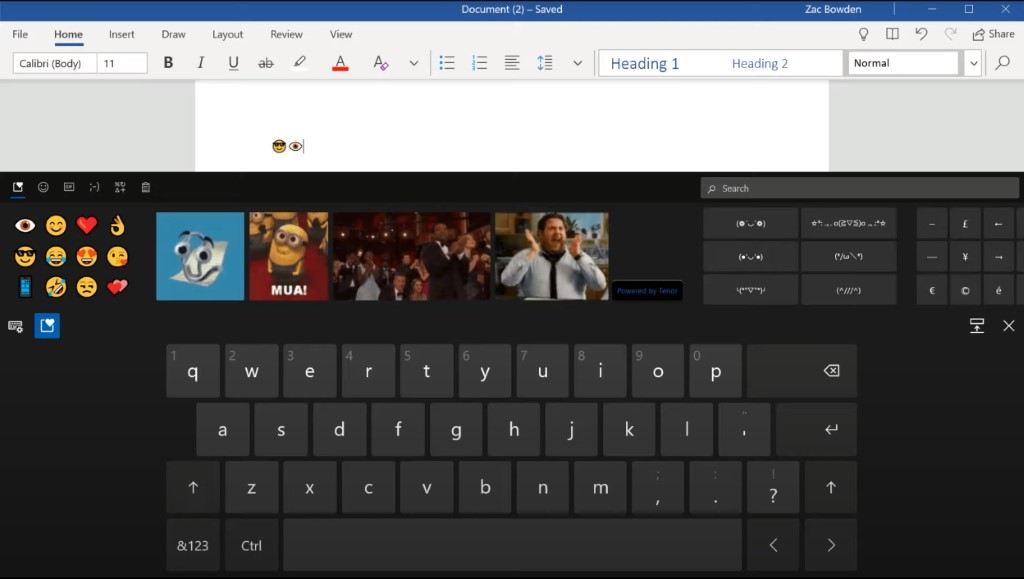Open clipboard history in the input panel
The width and height of the screenshot is (1024, 579).
tap(146, 187)
